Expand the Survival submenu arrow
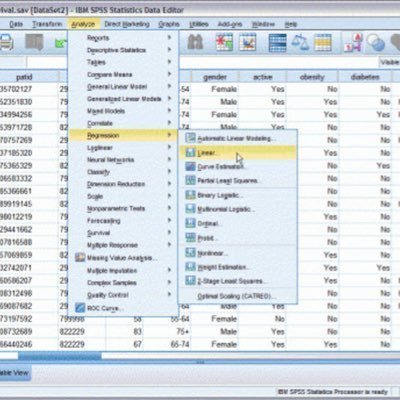The width and height of the screenshot is (400, 400). click(x=169, y=233)
